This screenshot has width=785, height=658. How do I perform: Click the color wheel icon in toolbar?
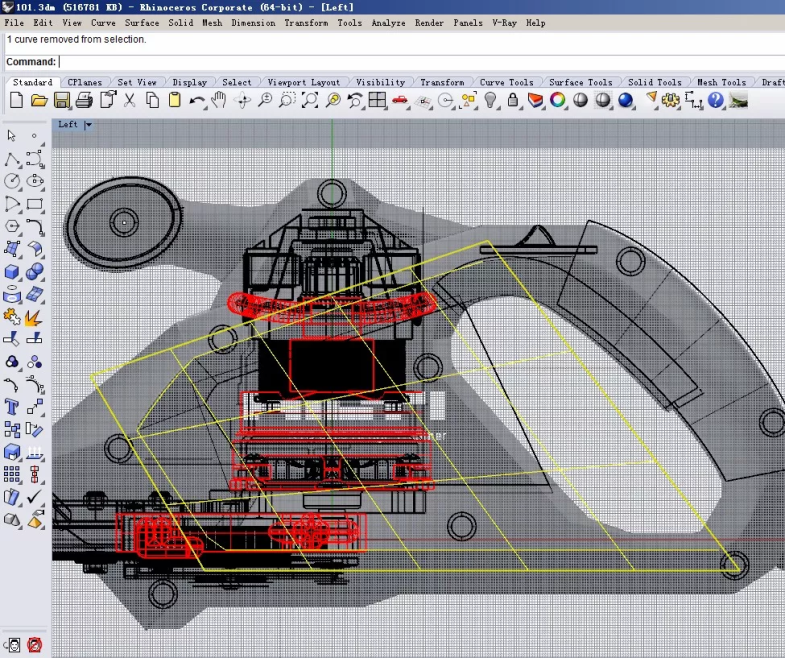tap(558, 100)
